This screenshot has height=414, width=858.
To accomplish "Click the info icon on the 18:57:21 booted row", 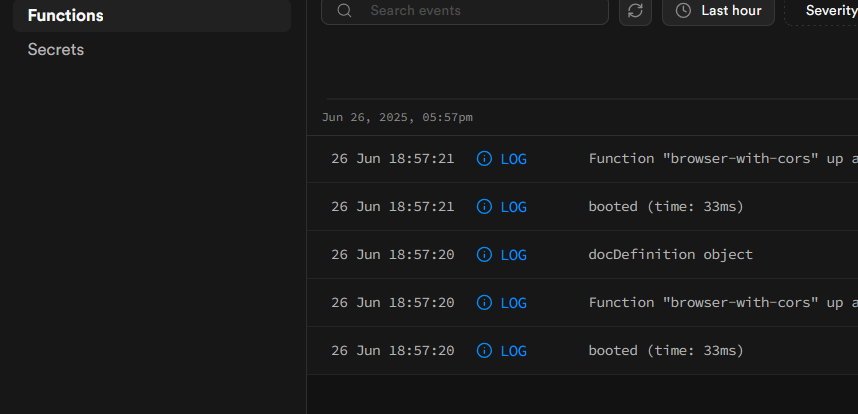I will [x=484, y=207].
